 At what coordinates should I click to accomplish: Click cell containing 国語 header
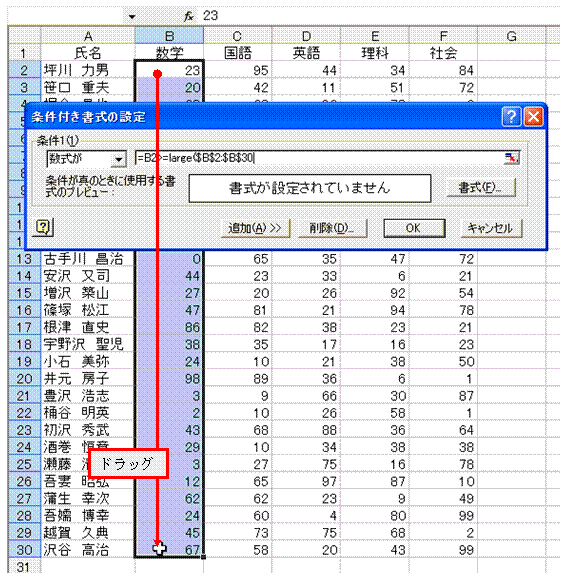click(238, 53)
